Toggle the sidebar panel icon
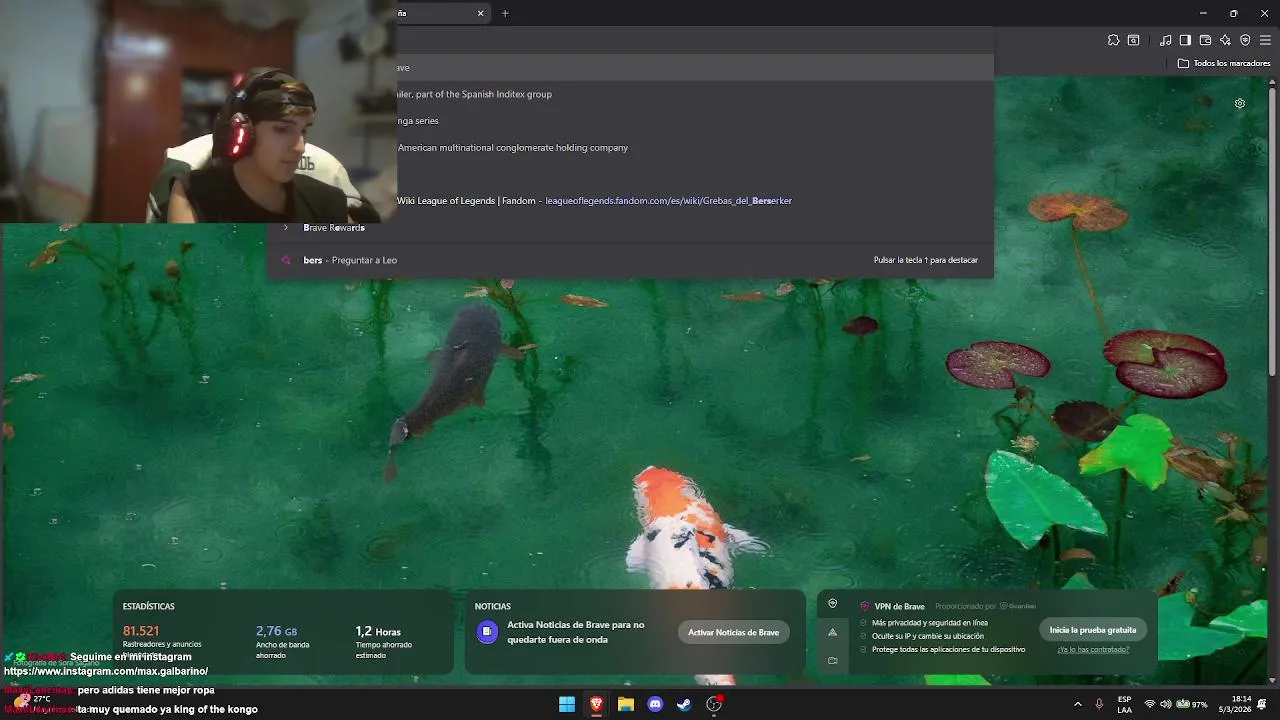This screenshot has height=720, width=1280. click(1185, 40)
